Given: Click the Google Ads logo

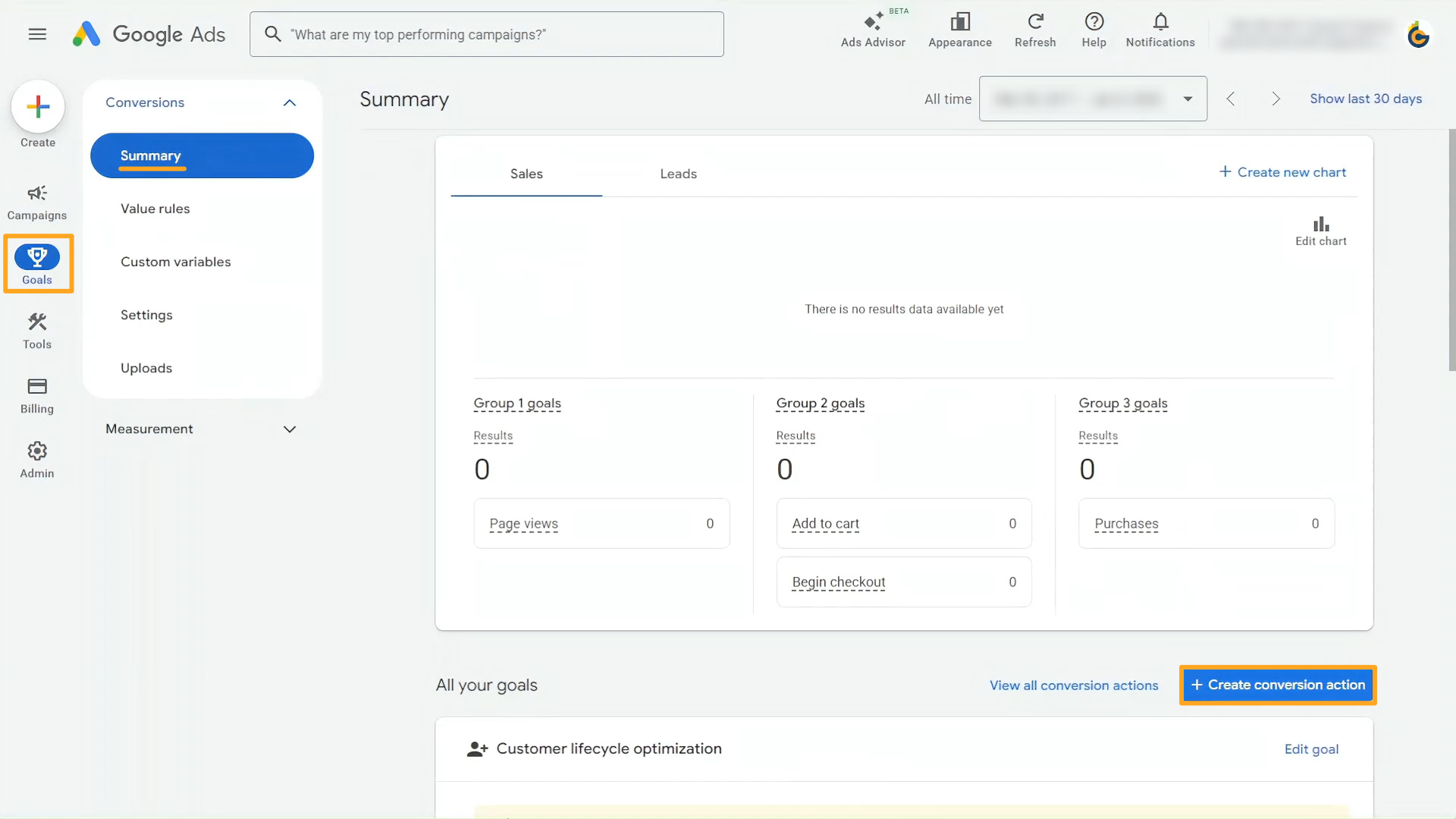Looking at the screenshot, I should point(149,34).
